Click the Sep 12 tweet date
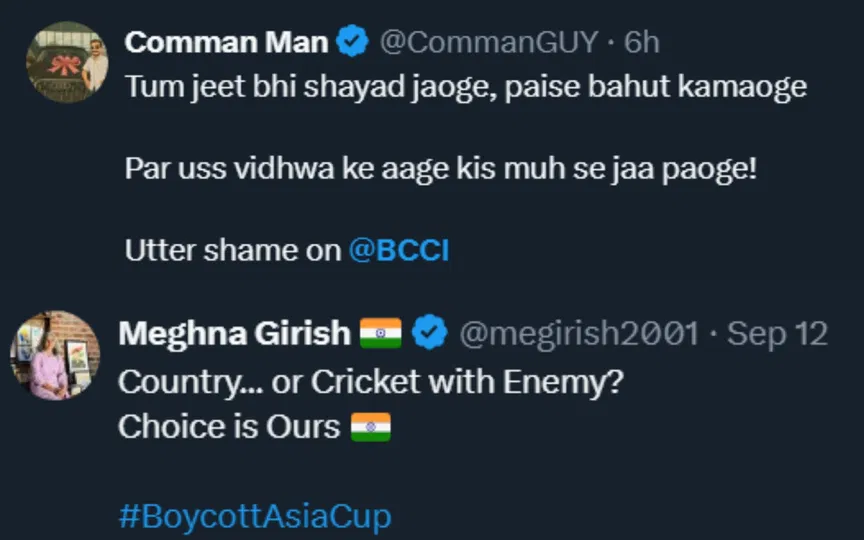The image size is (864, 540). pos(777,334)
